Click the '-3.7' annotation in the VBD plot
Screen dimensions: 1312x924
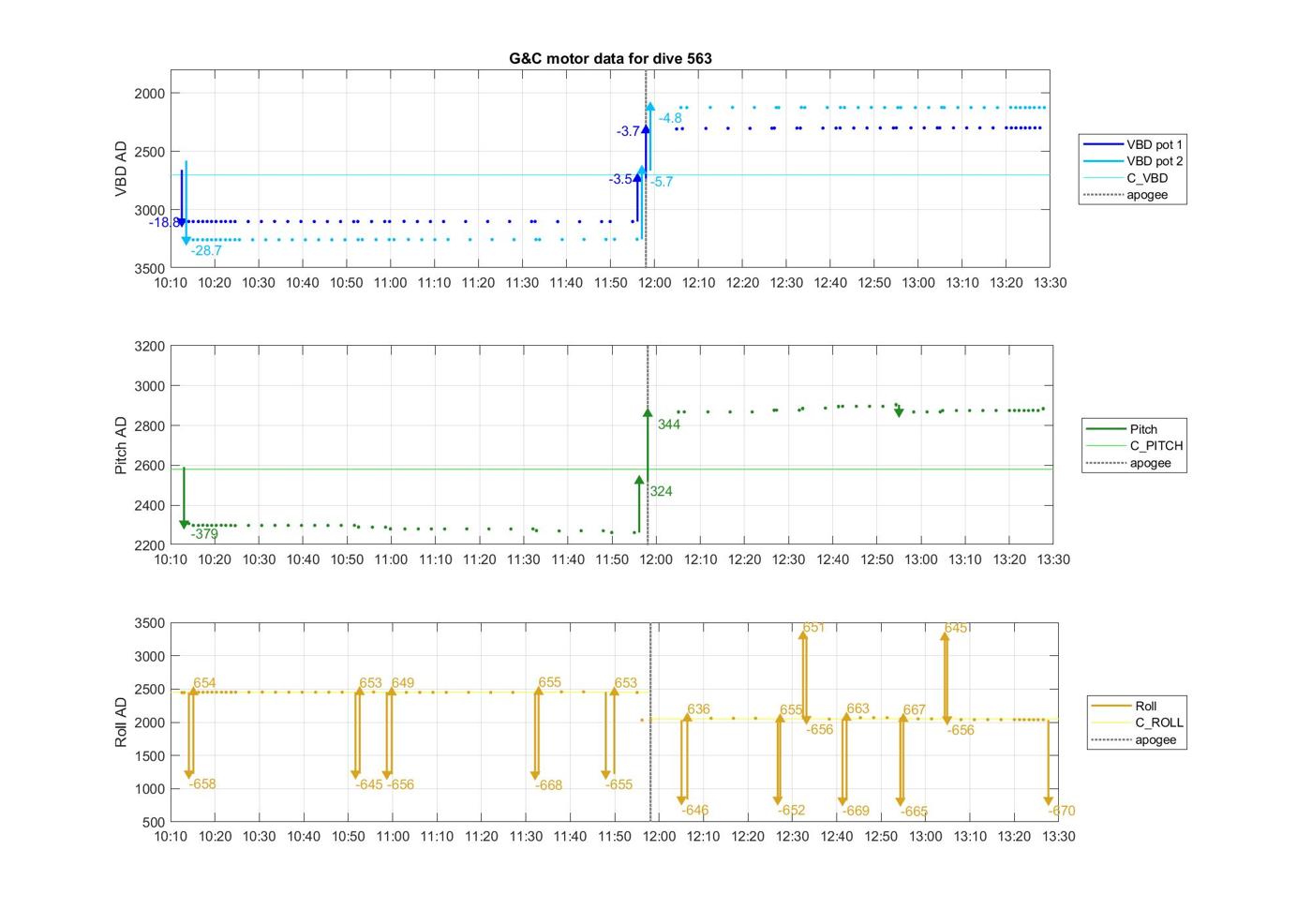click(628, 131)
